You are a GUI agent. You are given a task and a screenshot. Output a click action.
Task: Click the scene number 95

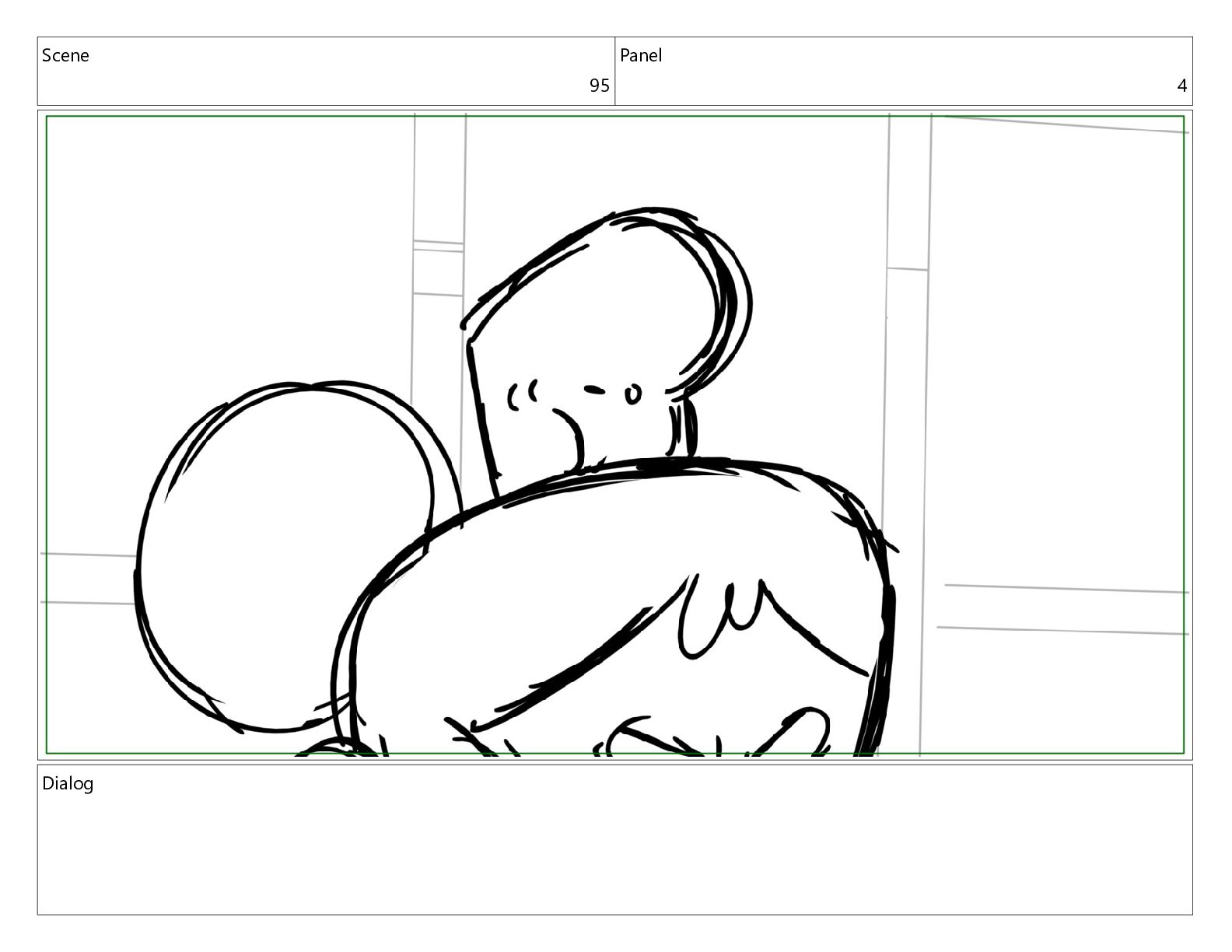(599, 86)
